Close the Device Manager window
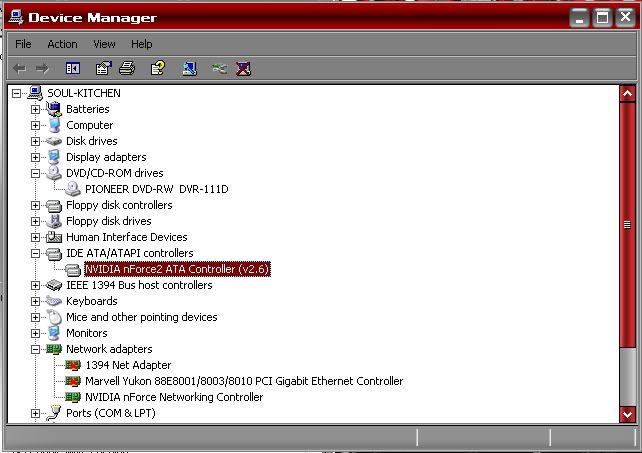Viewport: 642px width, 453px height. [626, 18]
